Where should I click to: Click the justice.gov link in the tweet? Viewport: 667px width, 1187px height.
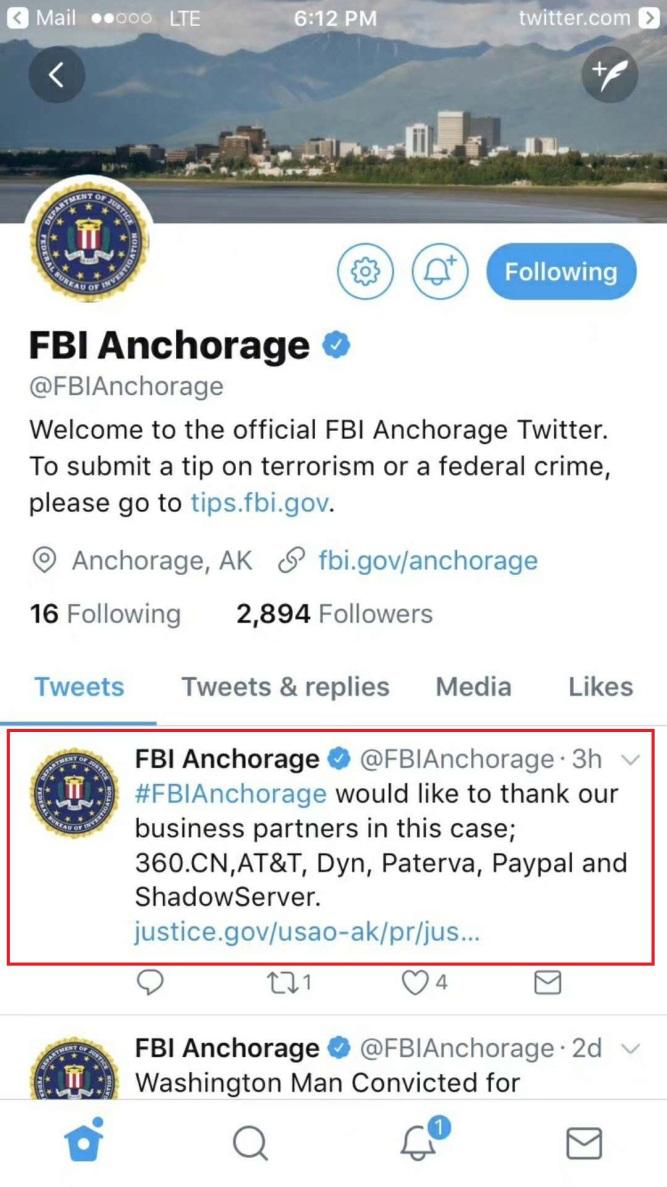[309, 932]
